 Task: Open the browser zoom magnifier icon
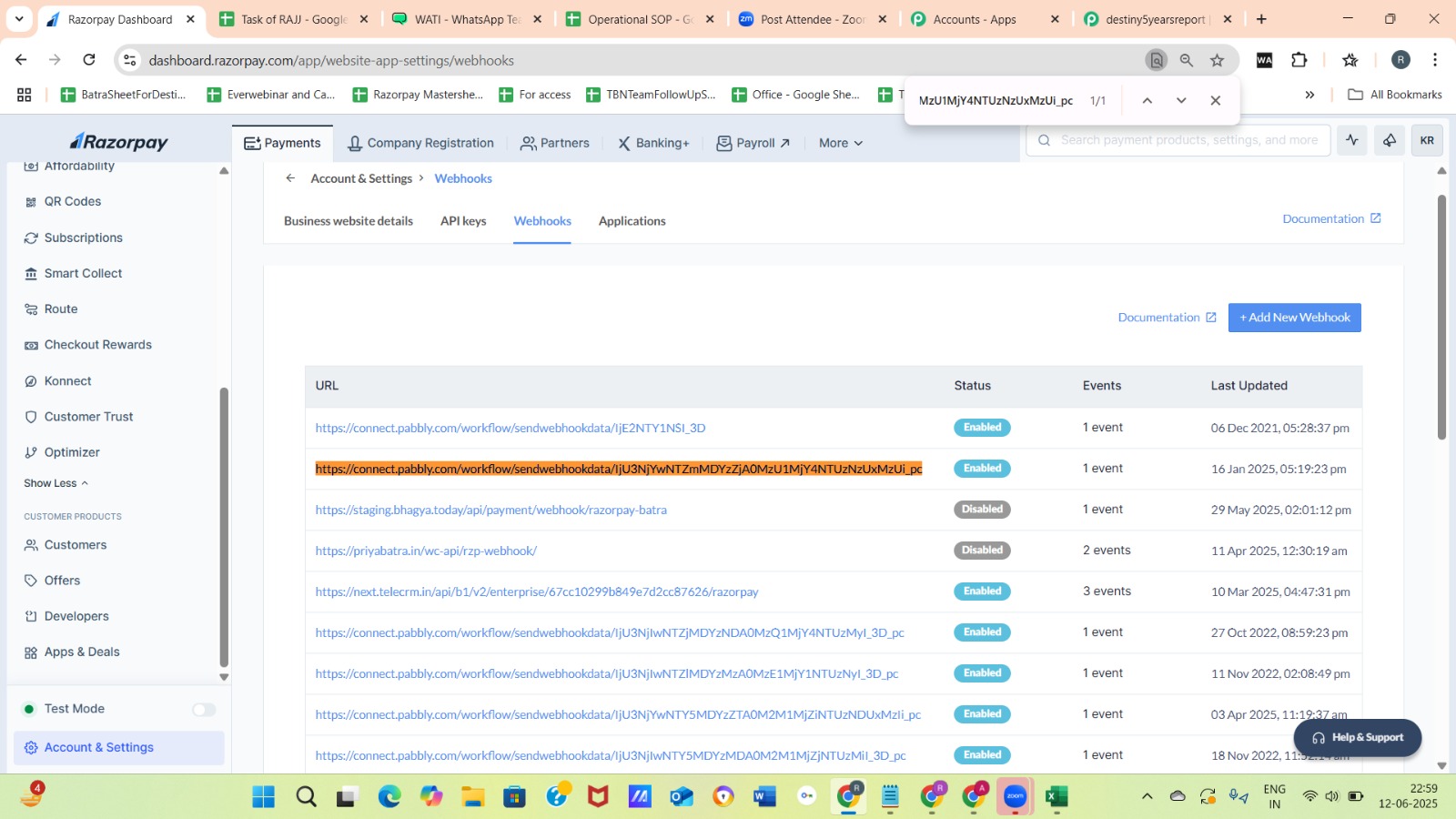(x=1187, y=60)
